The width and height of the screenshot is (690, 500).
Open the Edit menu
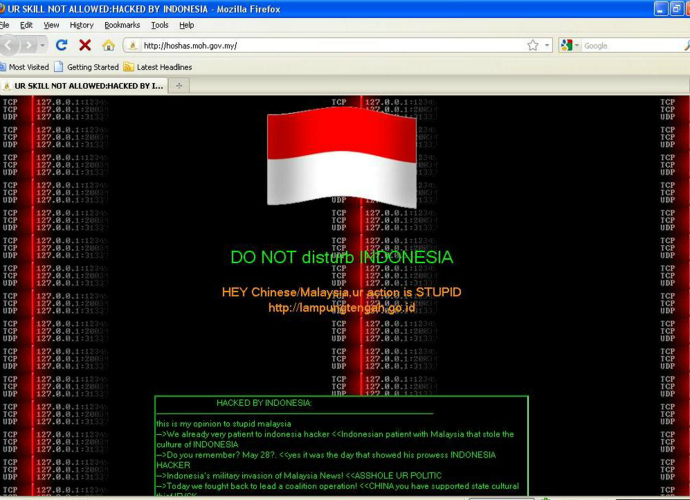click(x=26, y=25)
